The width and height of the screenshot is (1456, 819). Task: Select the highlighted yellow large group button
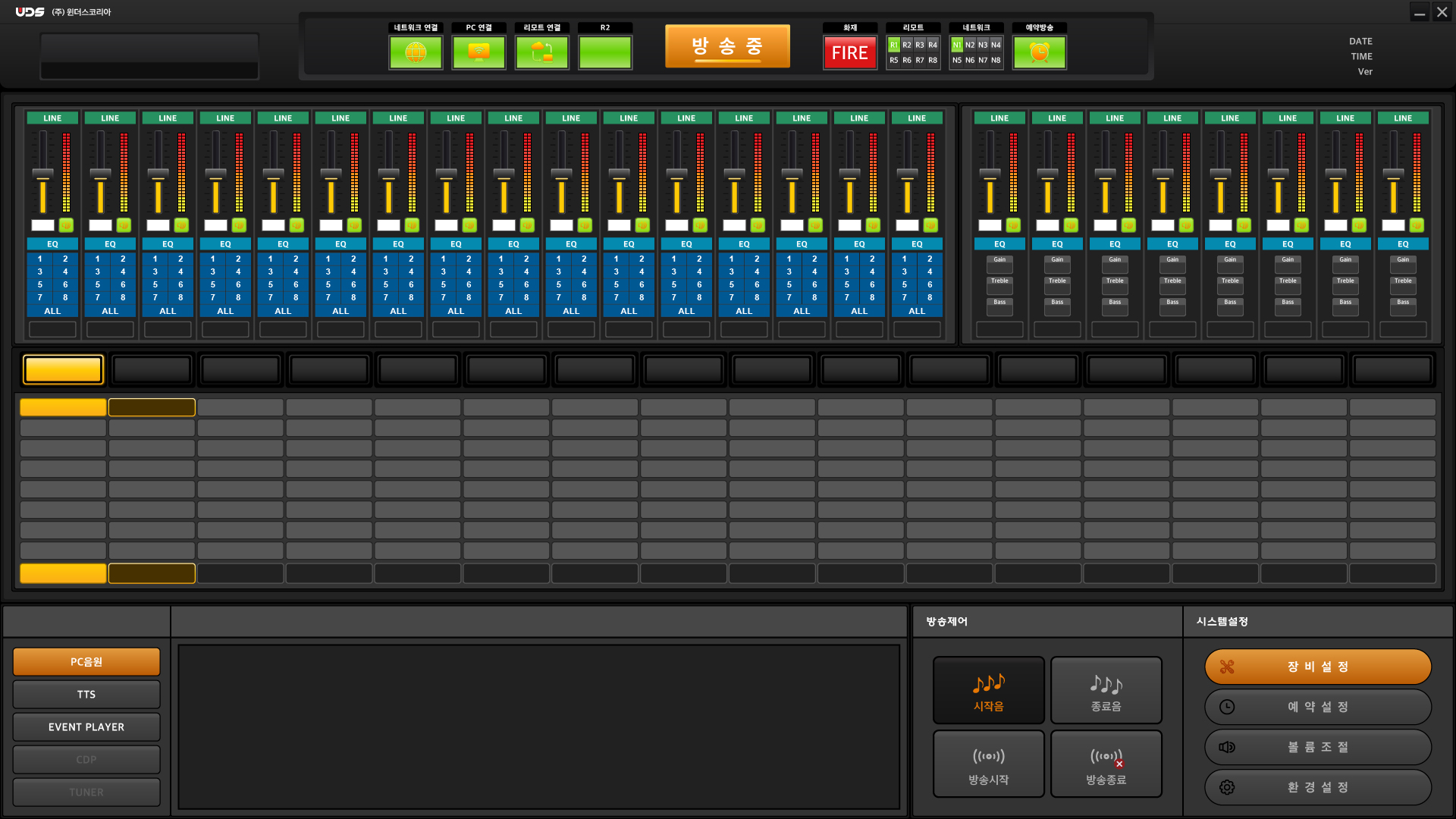(x=64, y=370)
